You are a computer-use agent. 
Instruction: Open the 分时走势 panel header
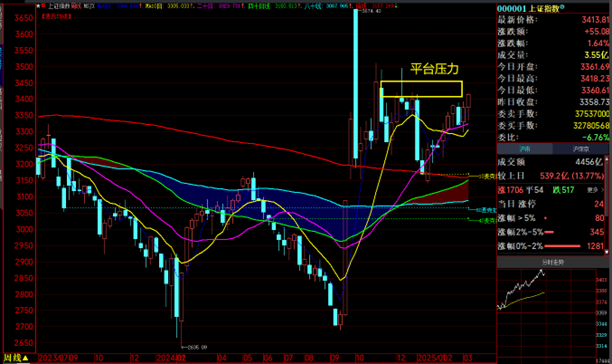553,263
